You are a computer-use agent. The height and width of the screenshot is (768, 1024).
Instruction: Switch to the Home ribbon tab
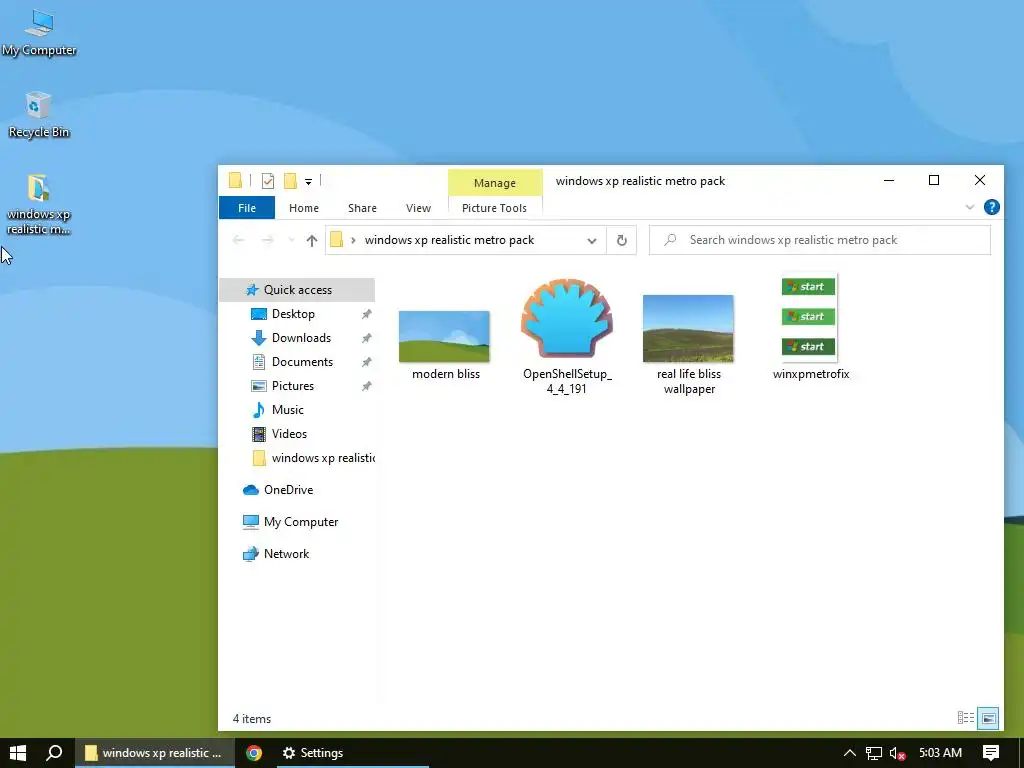304,208
